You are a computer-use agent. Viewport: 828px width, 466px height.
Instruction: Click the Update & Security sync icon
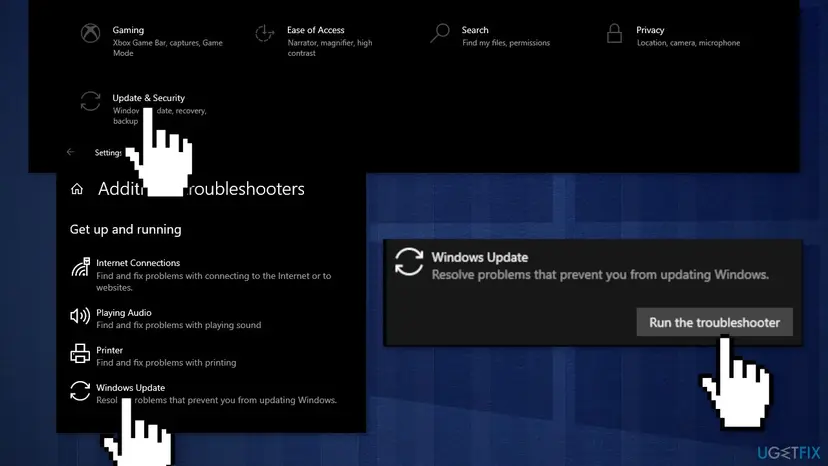pos(90,101)
